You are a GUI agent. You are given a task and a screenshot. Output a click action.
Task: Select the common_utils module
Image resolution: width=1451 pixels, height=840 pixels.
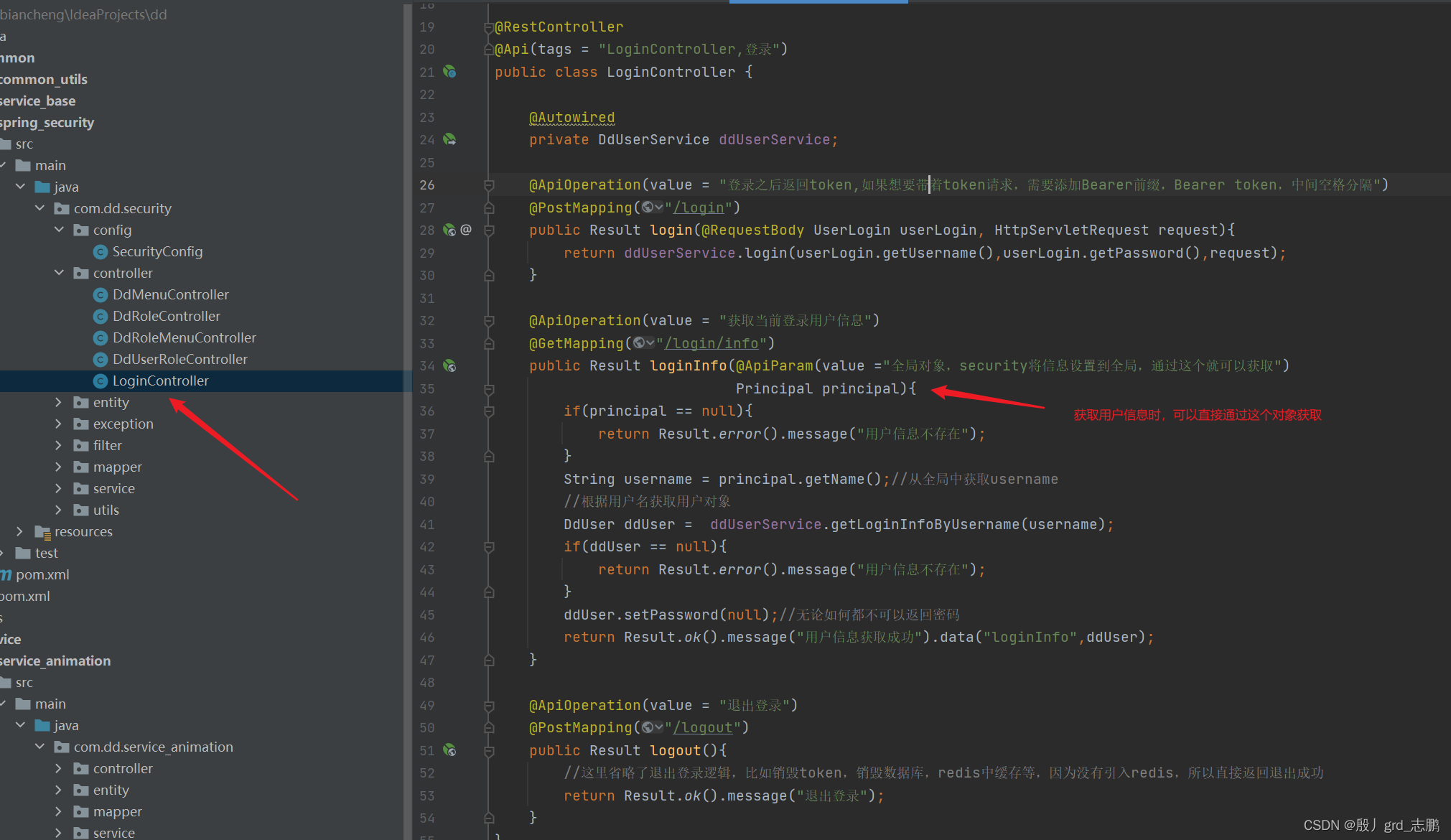click(x=44, y=80)
